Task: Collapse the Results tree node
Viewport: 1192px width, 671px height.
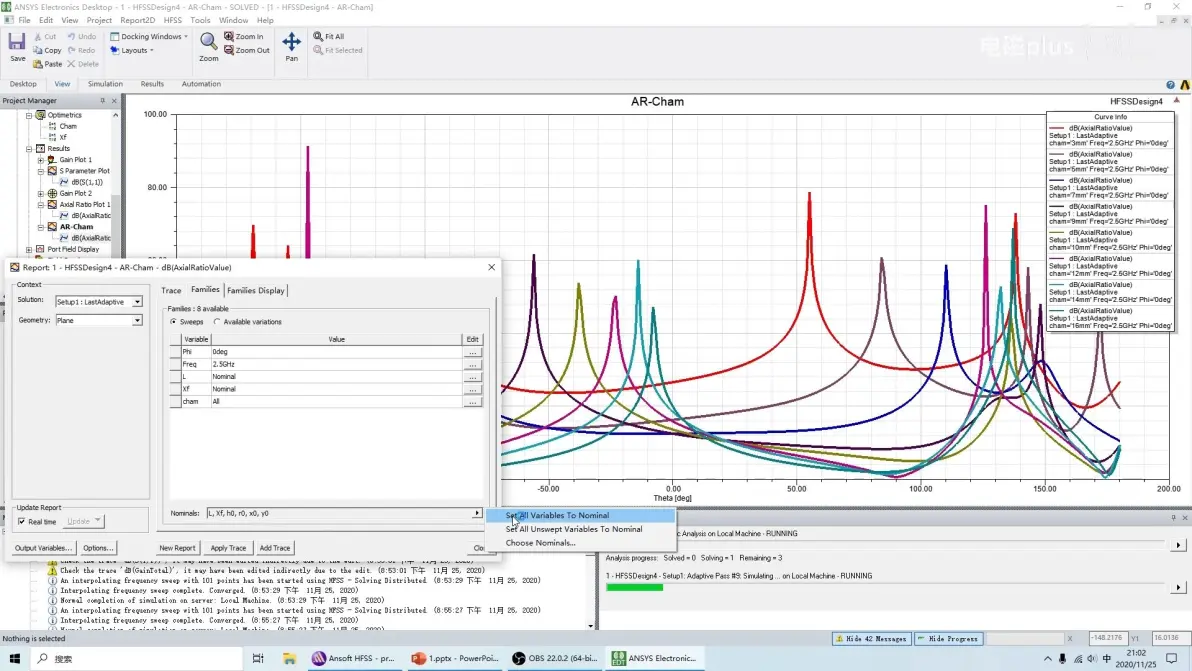Action: coord(29,149)
